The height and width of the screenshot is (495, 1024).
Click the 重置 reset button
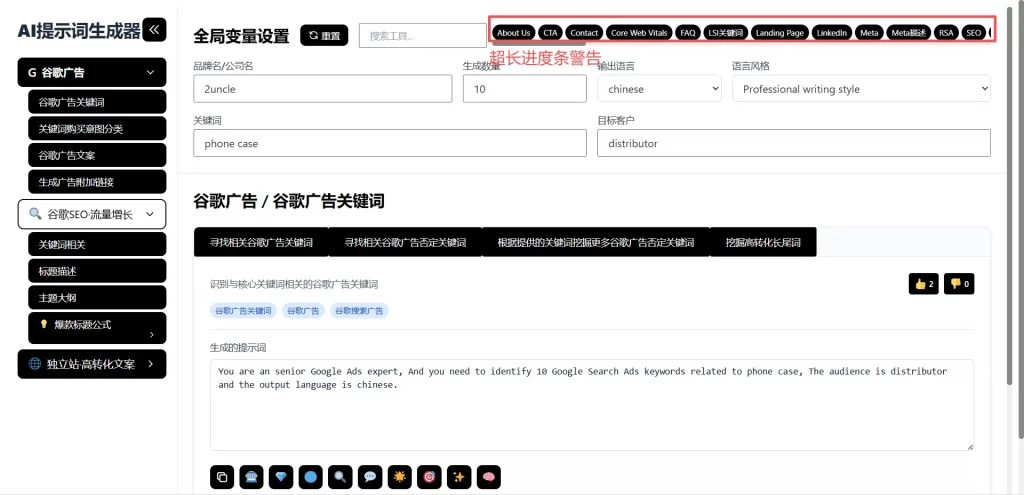coord(324,36)
